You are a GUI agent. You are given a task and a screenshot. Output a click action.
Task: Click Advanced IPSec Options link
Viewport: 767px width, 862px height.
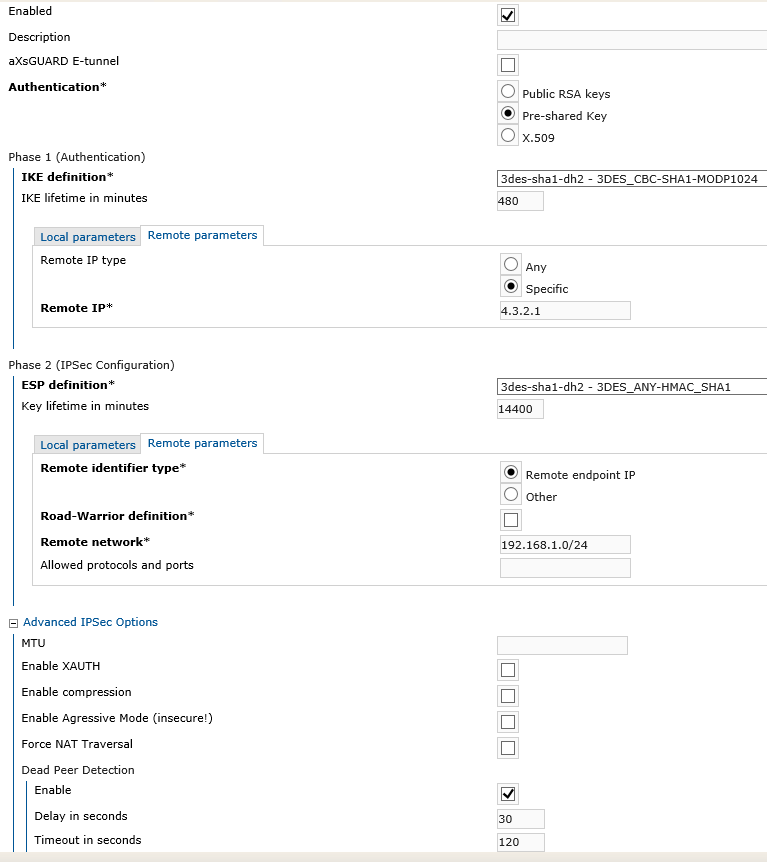(x=90, y=622)
